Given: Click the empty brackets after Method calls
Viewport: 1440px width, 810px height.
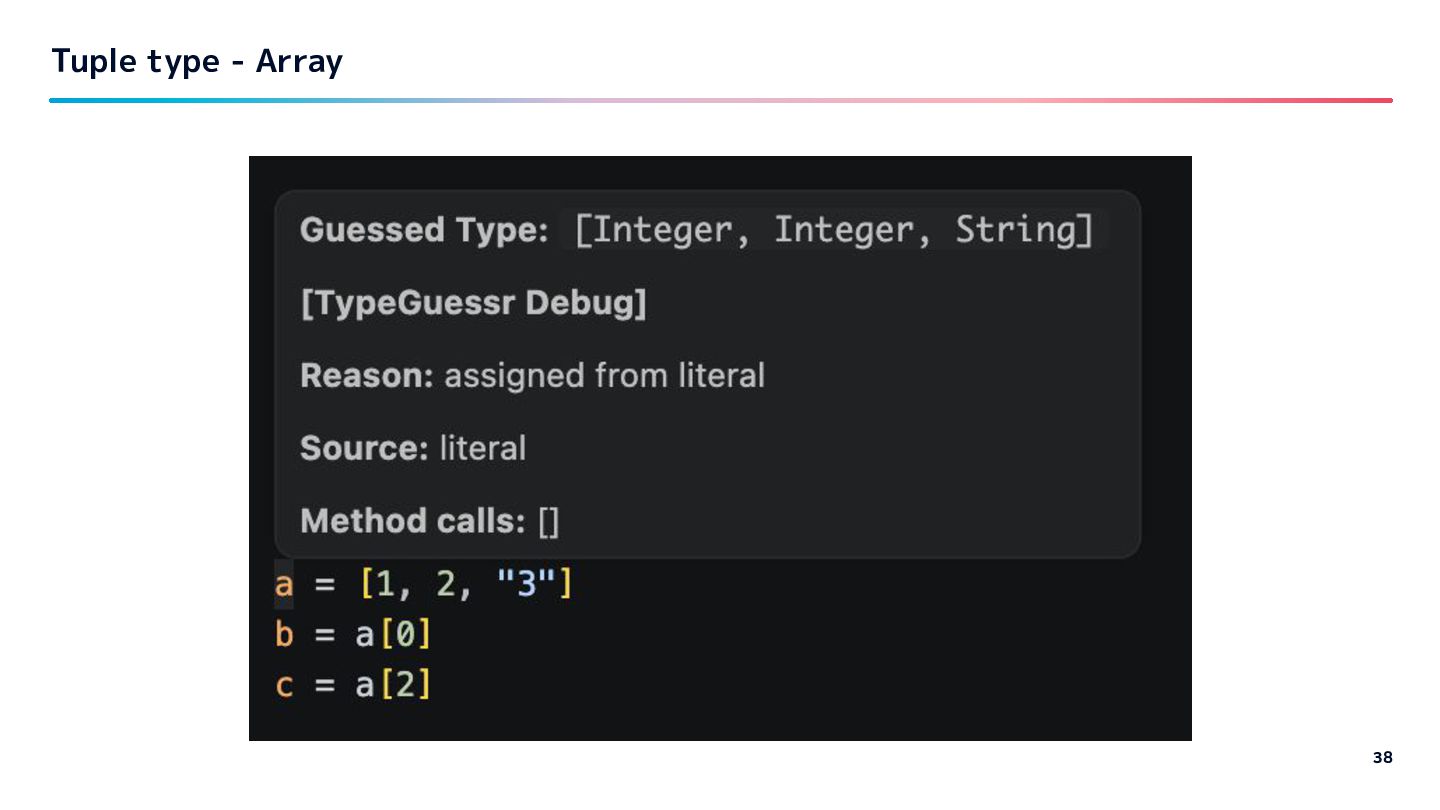Looking at the screenshot, I should 549,521.
